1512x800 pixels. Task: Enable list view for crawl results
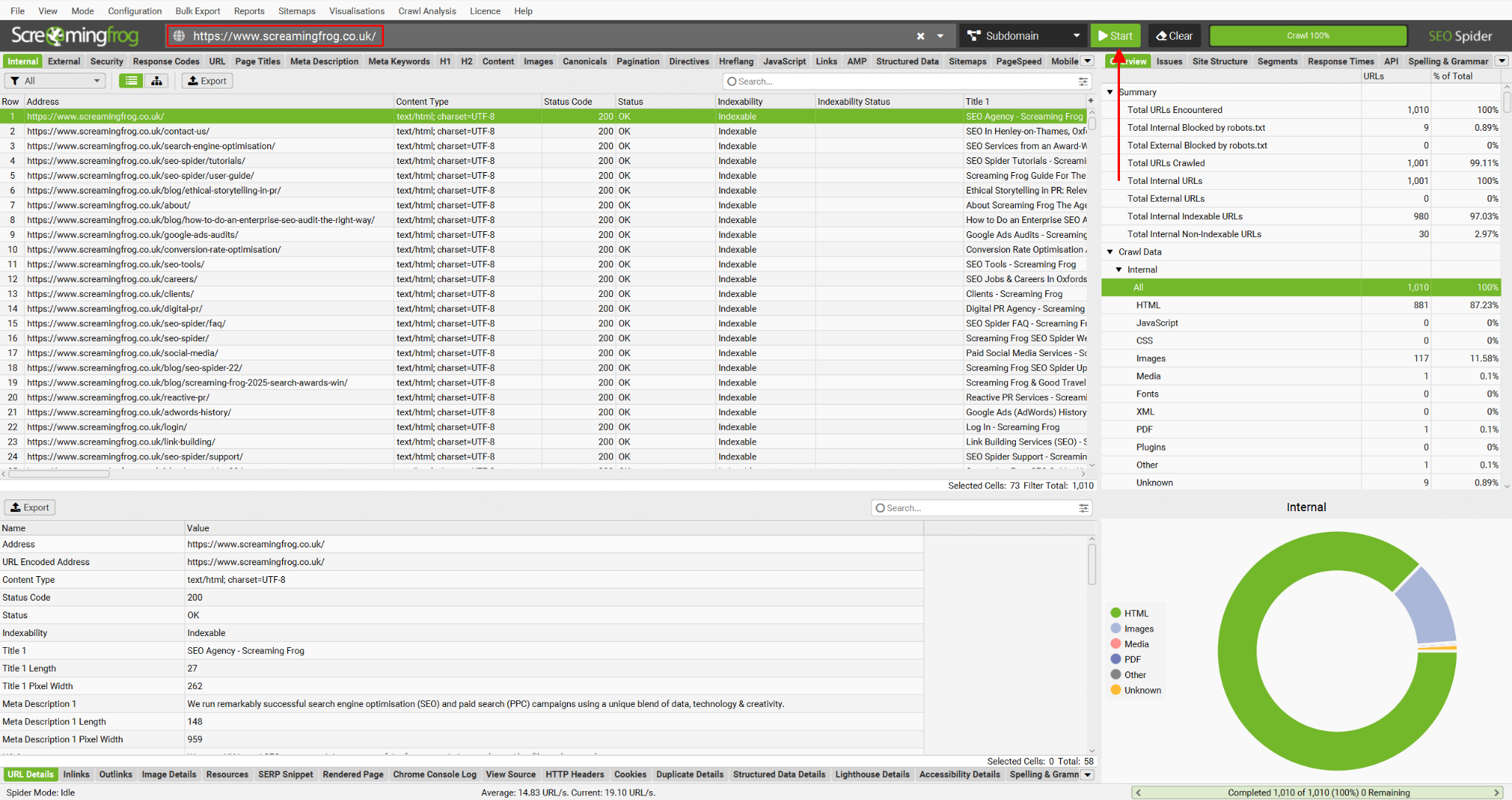click(131, 81)
